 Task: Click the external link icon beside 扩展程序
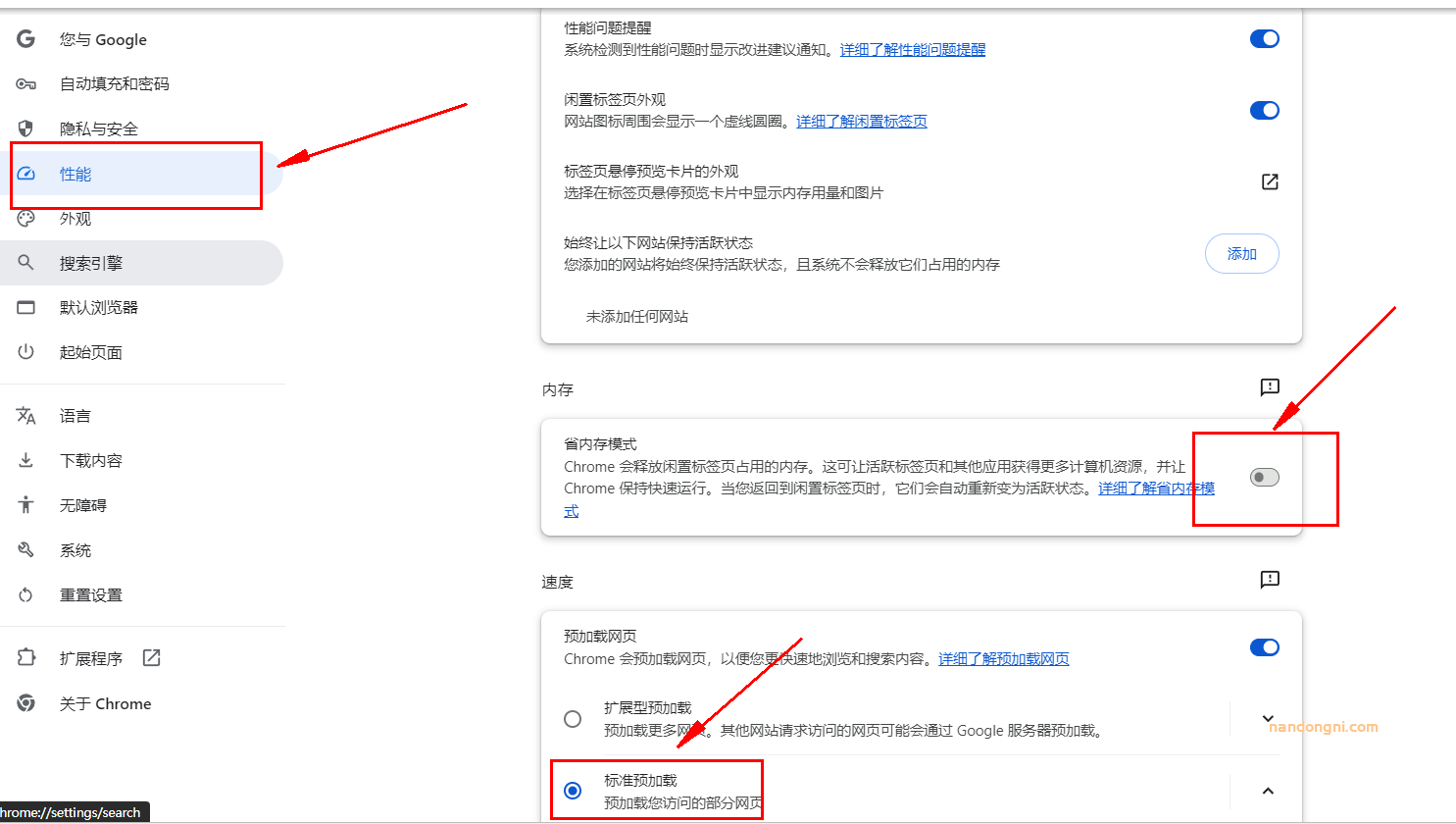pos(151,657)
